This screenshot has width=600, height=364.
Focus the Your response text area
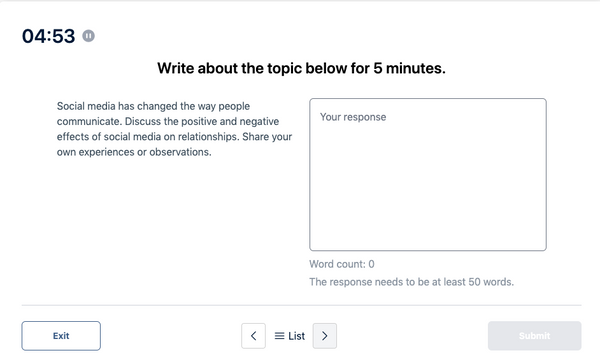click(x=428, y=175)
